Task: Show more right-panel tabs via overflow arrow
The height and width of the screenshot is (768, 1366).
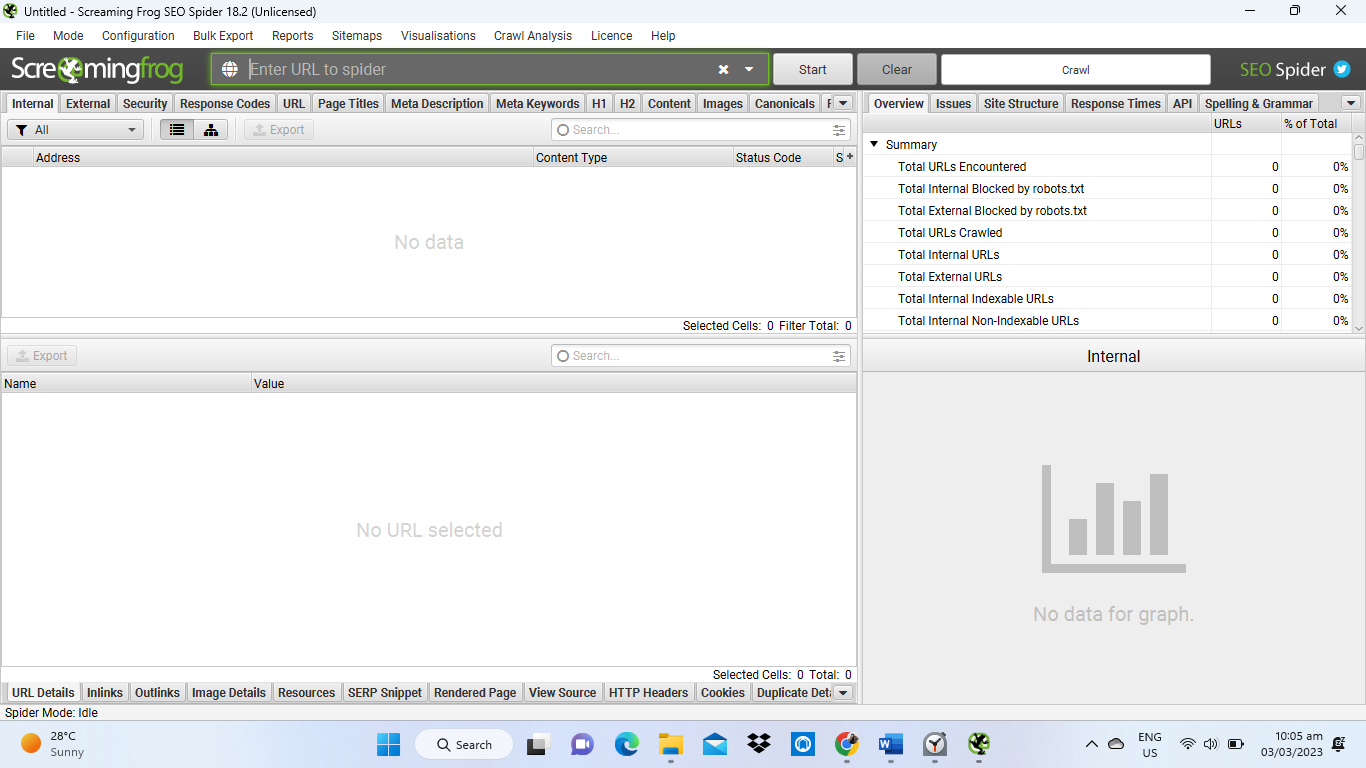Action: pos(1351,103)
